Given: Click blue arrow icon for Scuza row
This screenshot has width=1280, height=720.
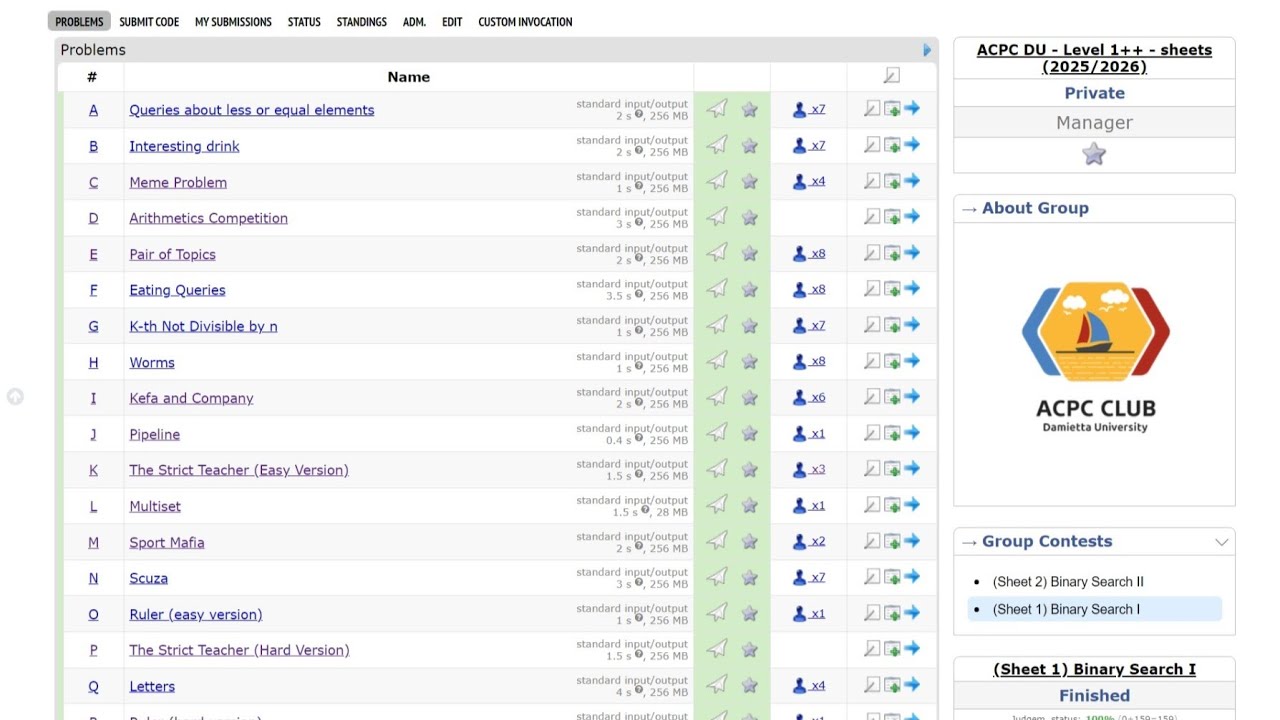Looking at the screenshot, I should coord(912,577).
